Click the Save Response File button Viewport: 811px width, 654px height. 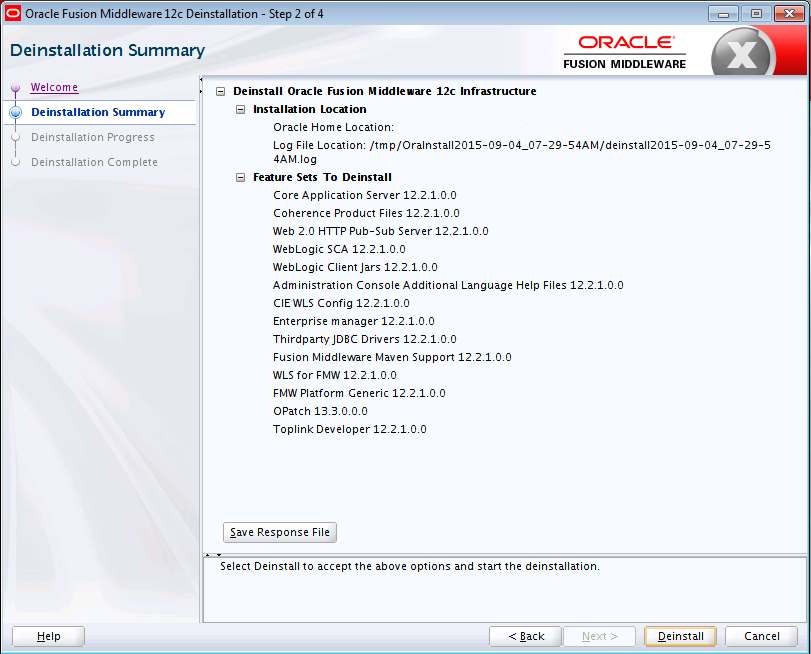[x=280, y=532]
